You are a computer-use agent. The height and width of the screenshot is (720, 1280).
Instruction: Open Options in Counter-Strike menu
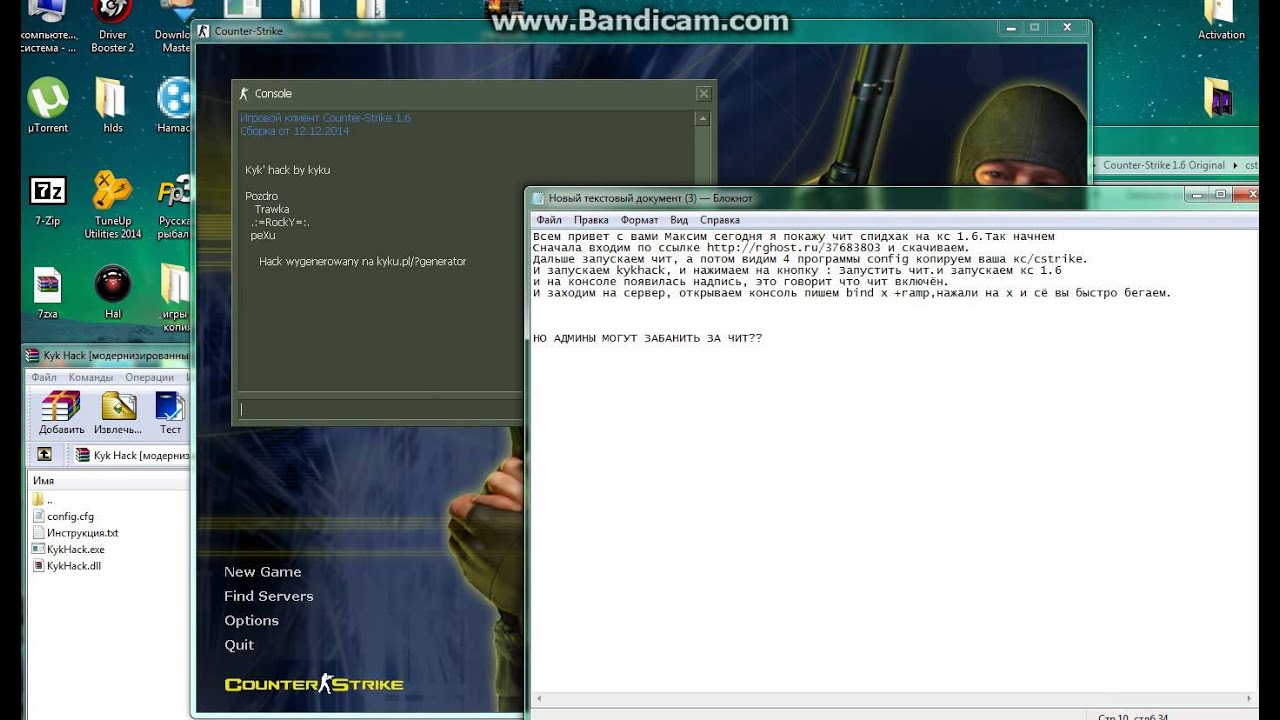252,620
